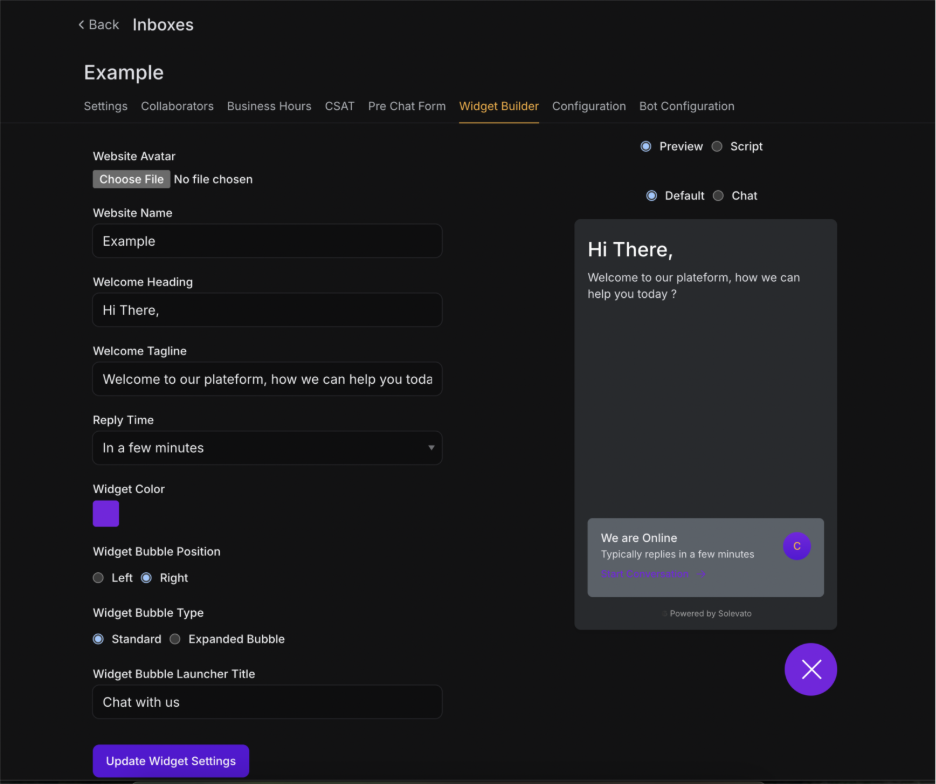Select the Default view radio button
Image resolution: width=936 pixels, height=784 pixels.
click(x=651, y=196)
